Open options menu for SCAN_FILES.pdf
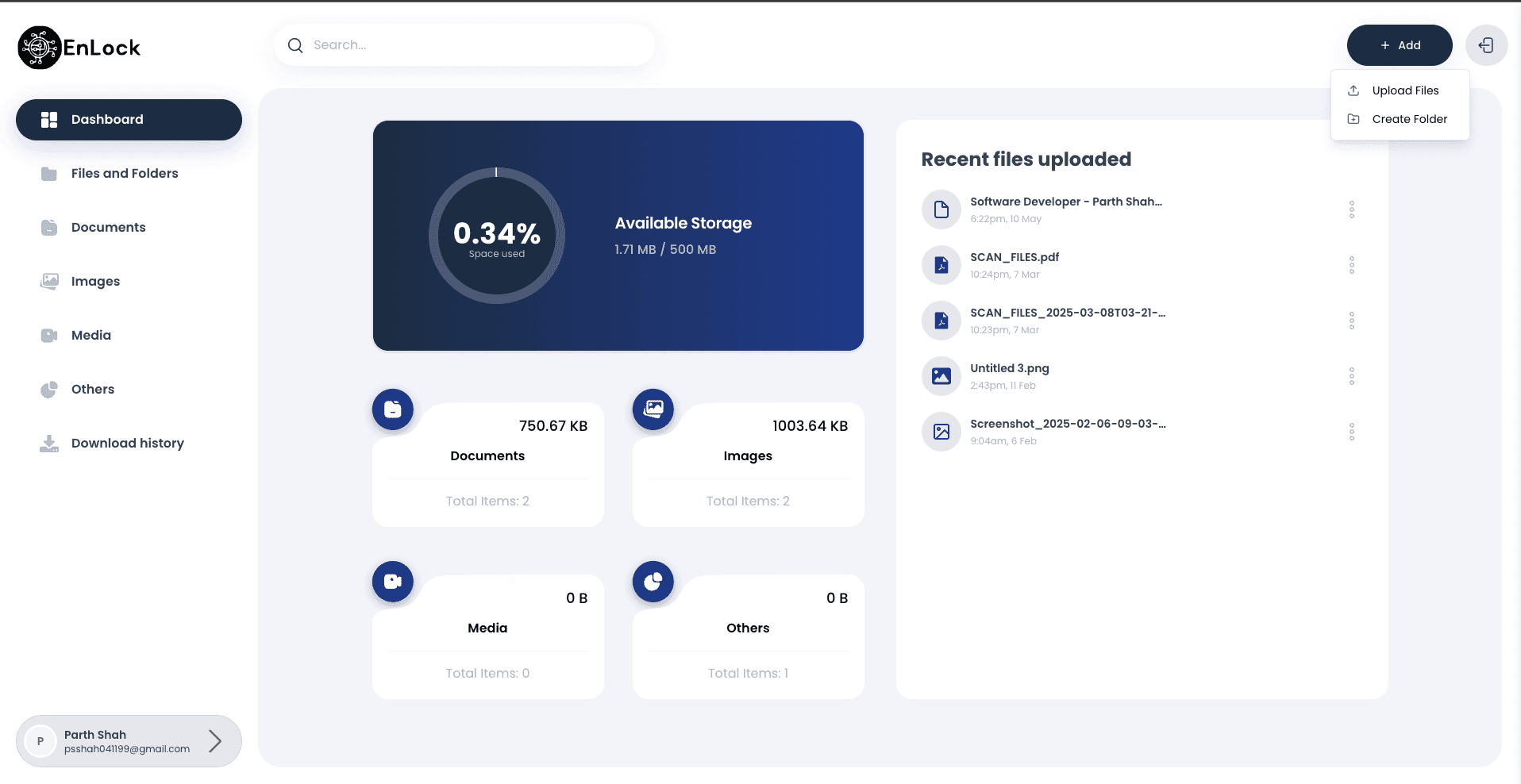The width and height of the screenshot is (1521, 784). (x=1352, y=264)
